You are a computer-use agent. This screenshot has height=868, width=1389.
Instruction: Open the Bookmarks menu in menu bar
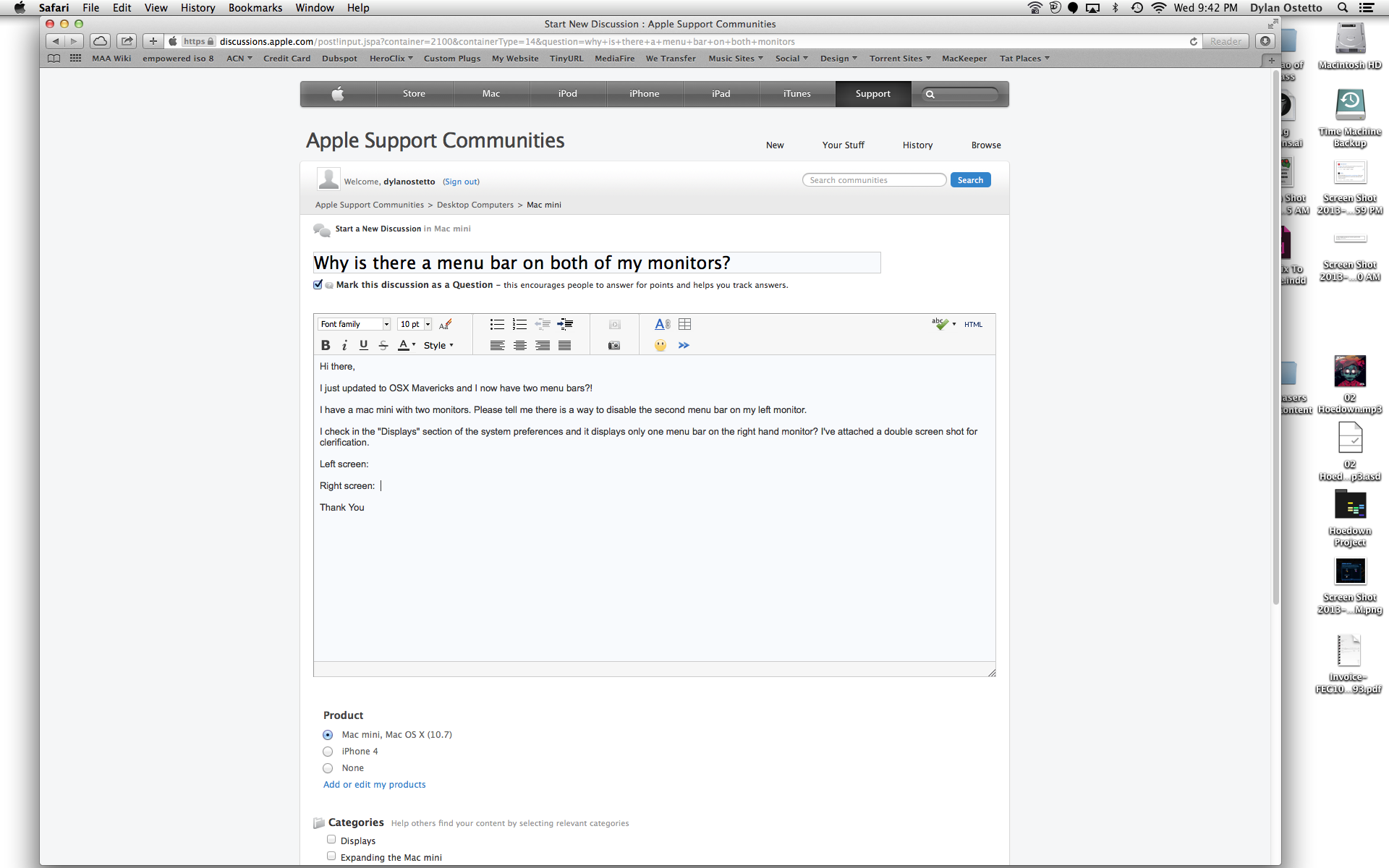click(255, 8)
